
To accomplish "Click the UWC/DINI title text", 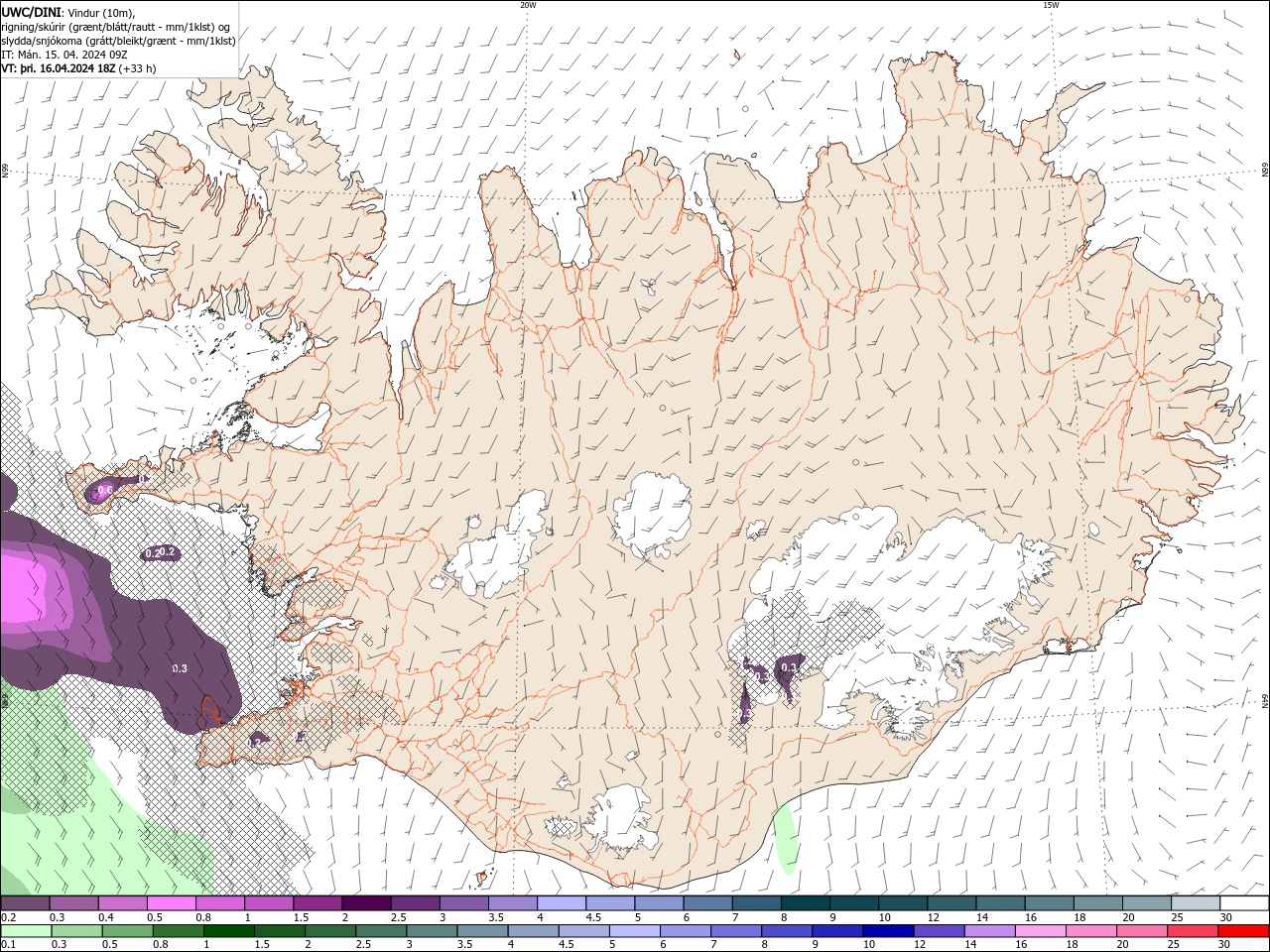I will click(x=31, y=12).
